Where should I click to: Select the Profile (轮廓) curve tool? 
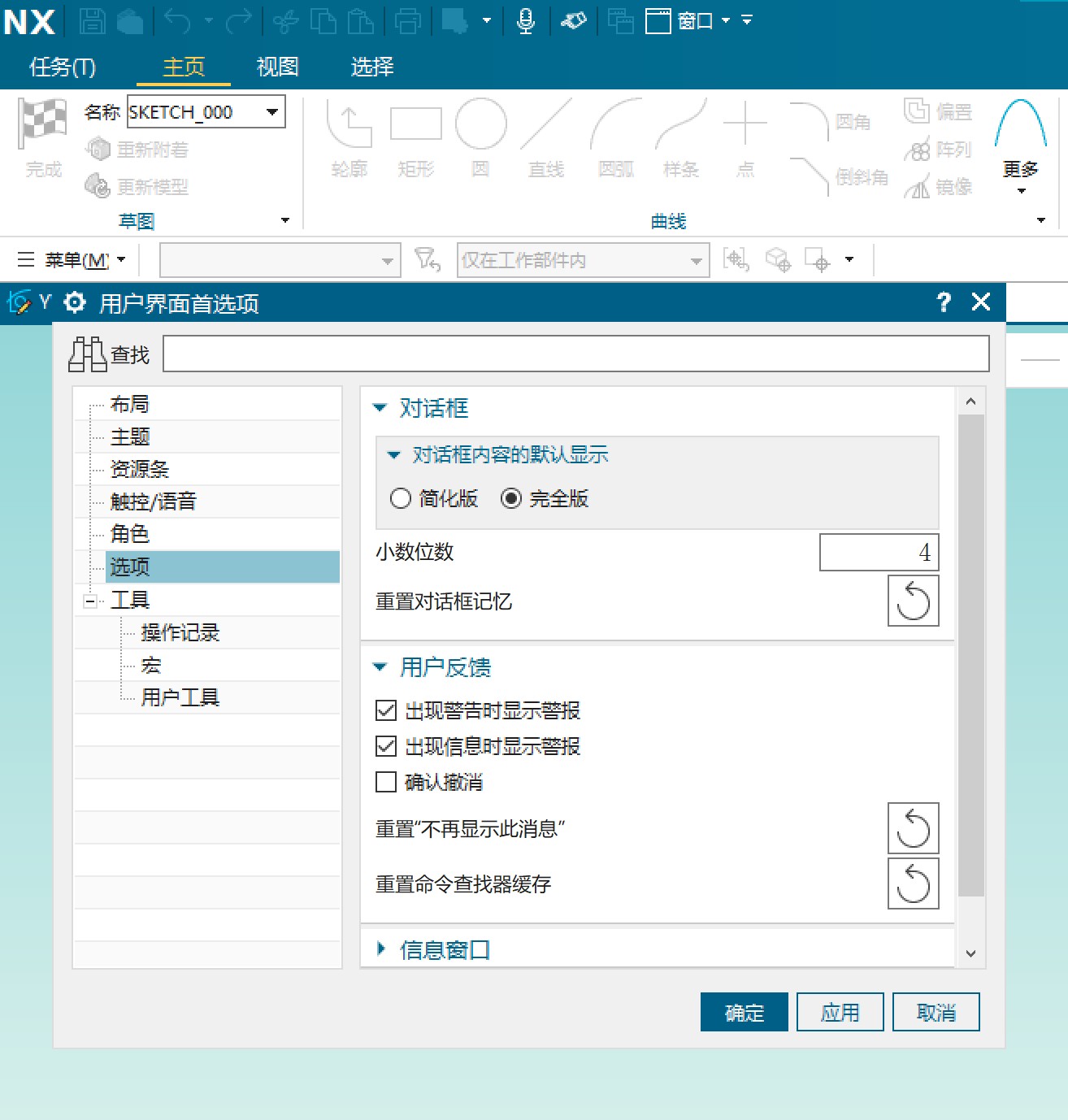(349, 138)
